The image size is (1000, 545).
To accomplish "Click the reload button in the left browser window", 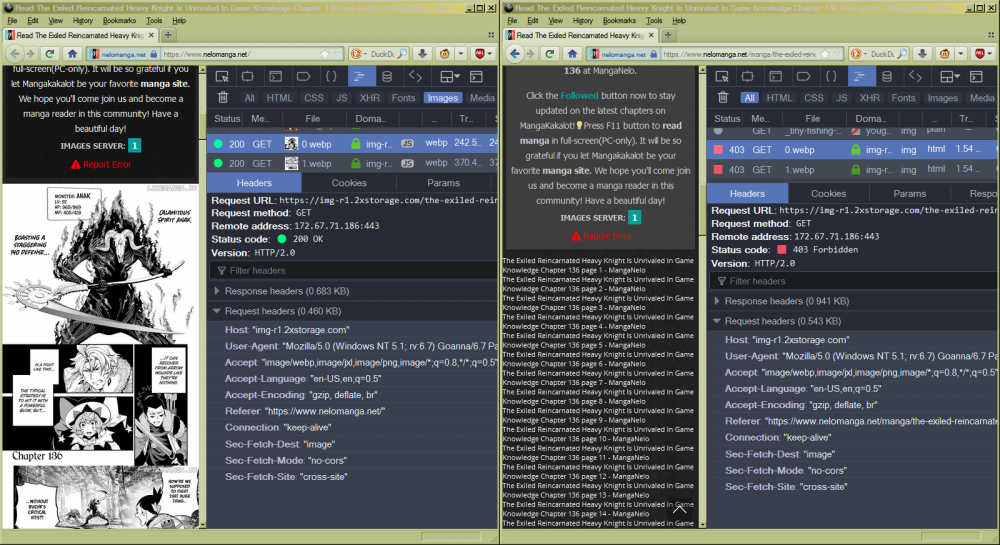I will tap(48, 54).
